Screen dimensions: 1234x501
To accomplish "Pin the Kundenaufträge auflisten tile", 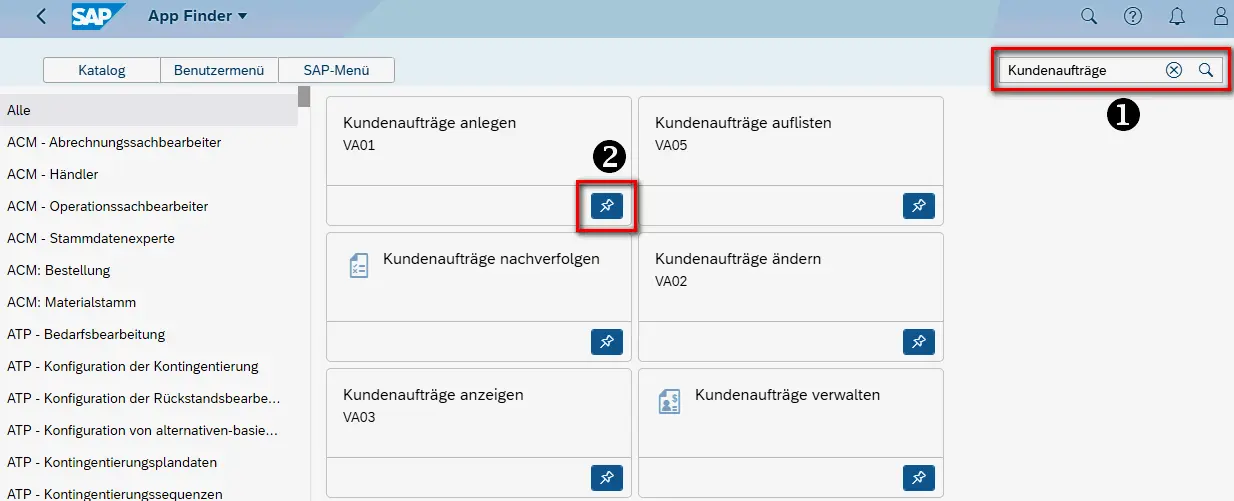I will tap(918, 206).
